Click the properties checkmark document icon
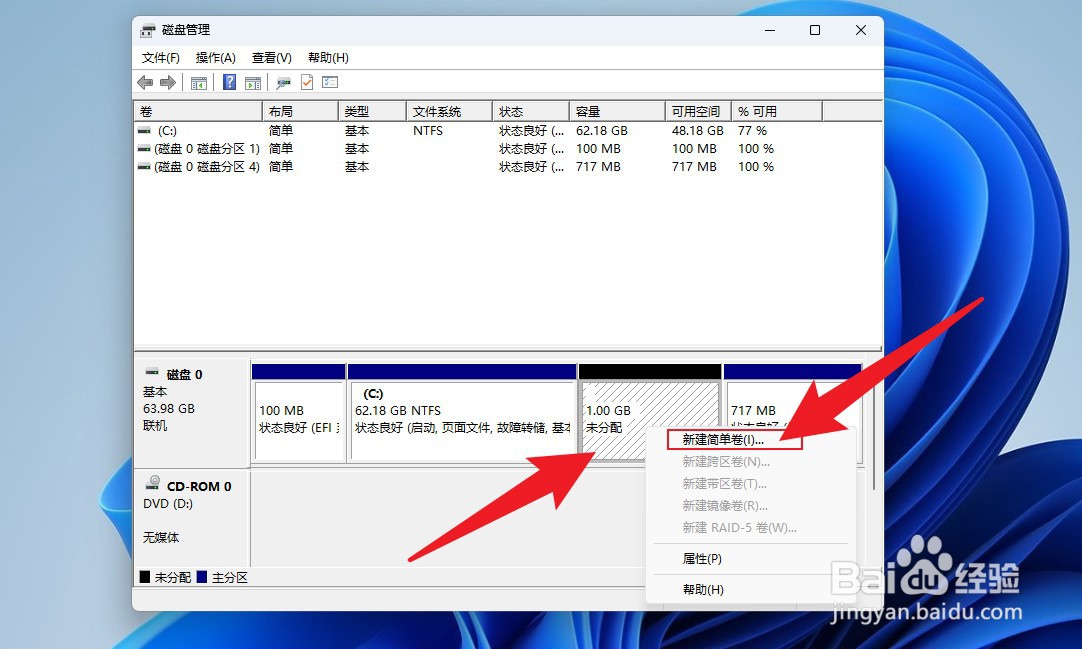The width and height of the screenshot is (1082, 649). pyautogui.click(x=307, y=83)
